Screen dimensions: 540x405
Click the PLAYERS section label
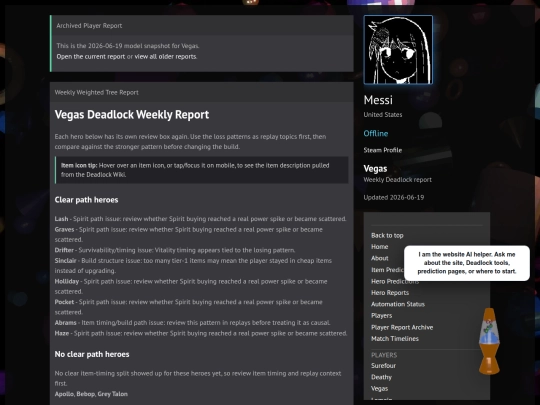click(384, 355)
